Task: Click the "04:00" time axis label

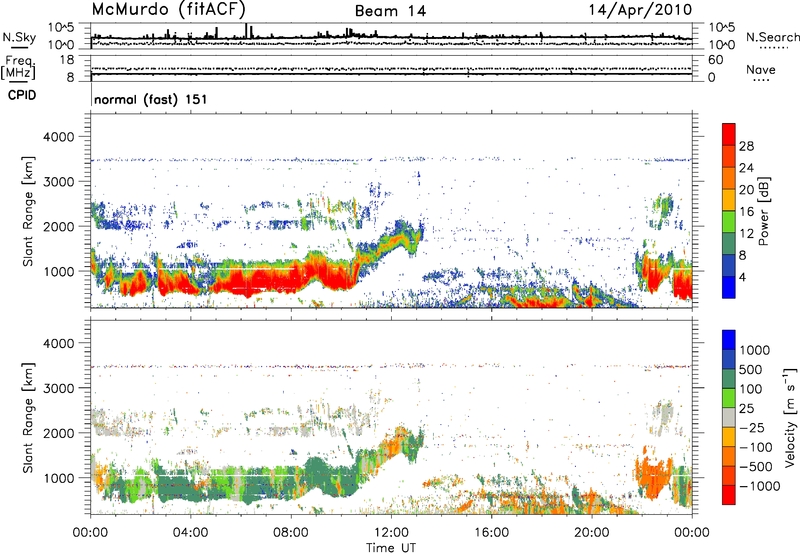Action: (x=190, y=533)
